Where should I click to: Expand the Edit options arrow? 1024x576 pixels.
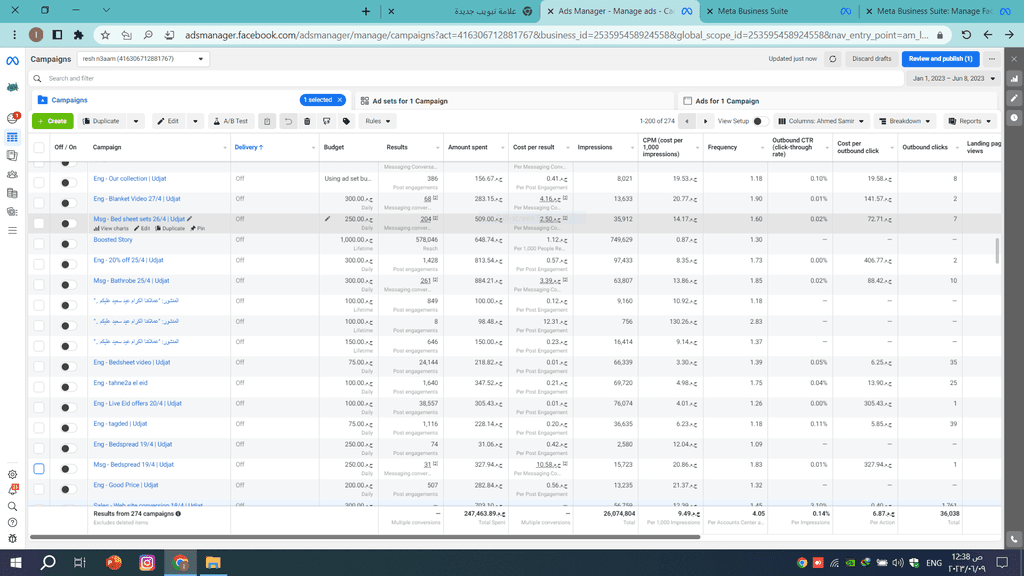pos(195,121)
